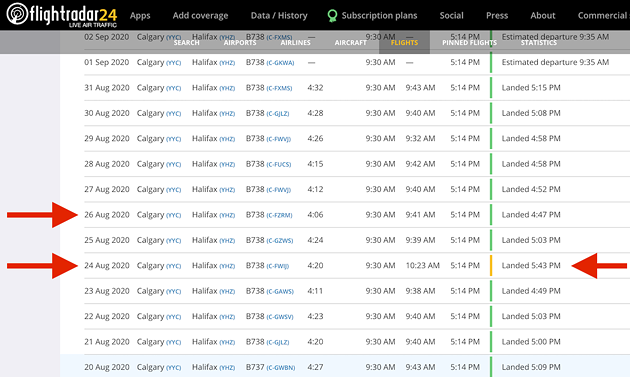Select the 24 Aug 2020 date cell
Viewport: 630px width, 377px height.
pyautogui.click(x=106, y=266)
